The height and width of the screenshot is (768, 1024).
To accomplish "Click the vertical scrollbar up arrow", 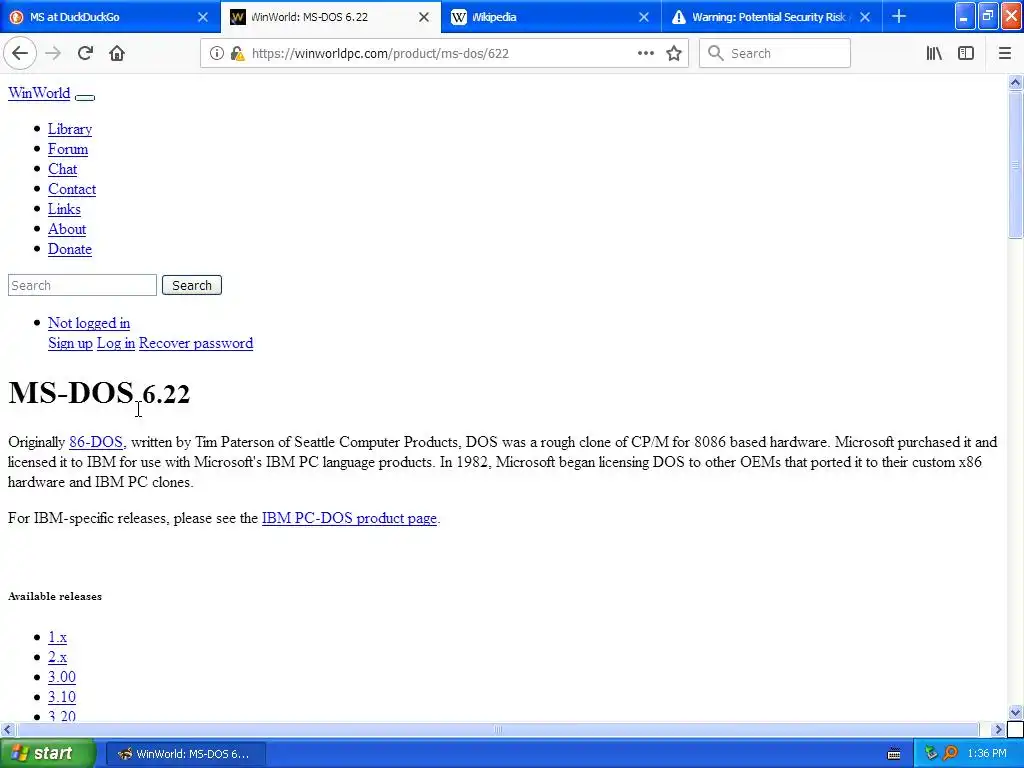I will [1015, 82].
